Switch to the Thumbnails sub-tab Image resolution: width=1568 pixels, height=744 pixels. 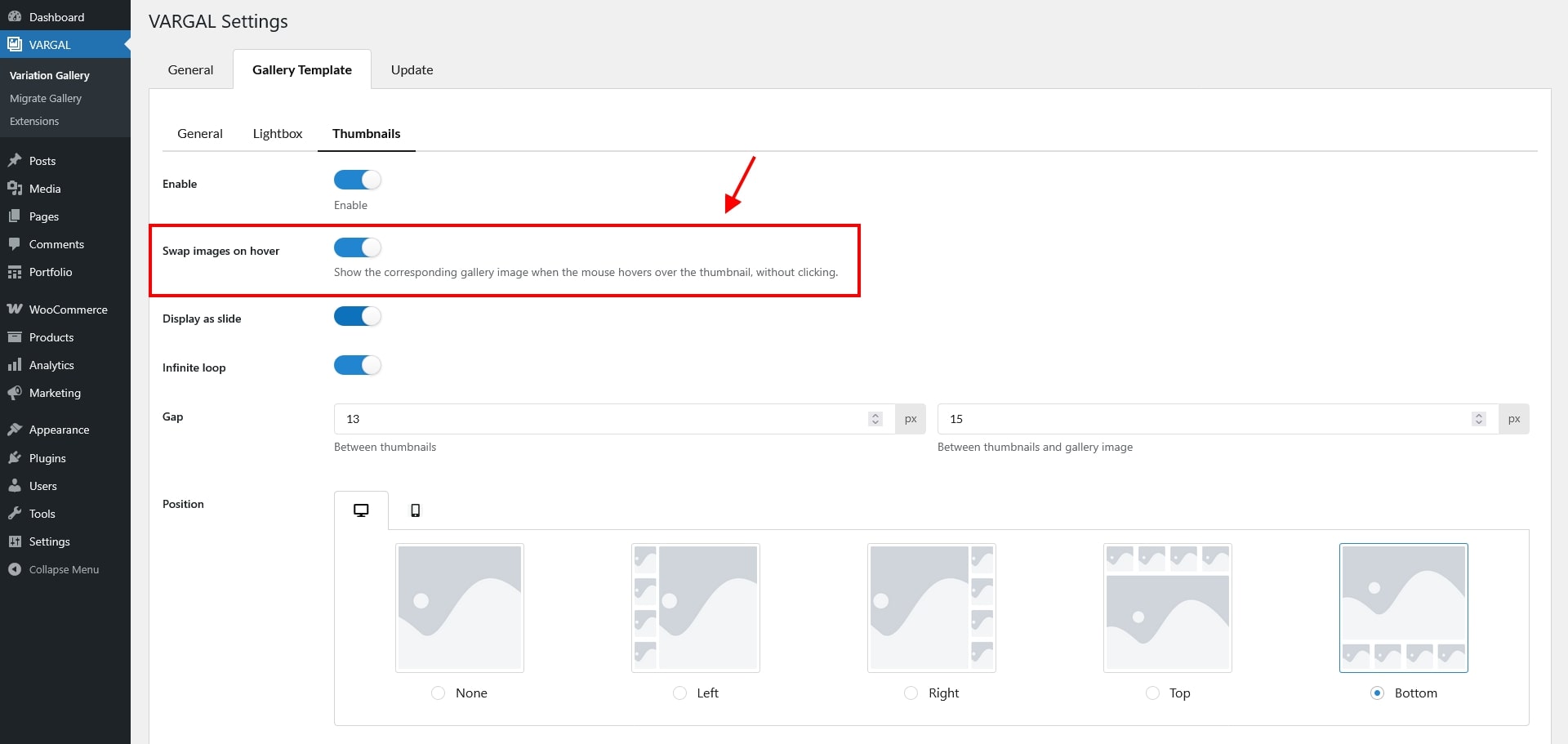point(367,133)
